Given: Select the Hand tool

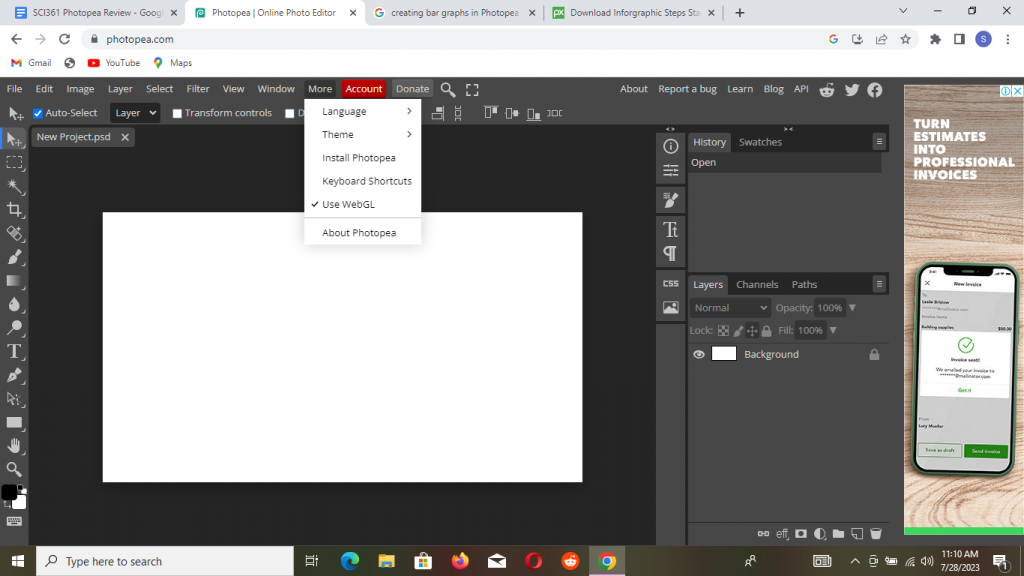Looking at the screenshot, I should point(15,446).
